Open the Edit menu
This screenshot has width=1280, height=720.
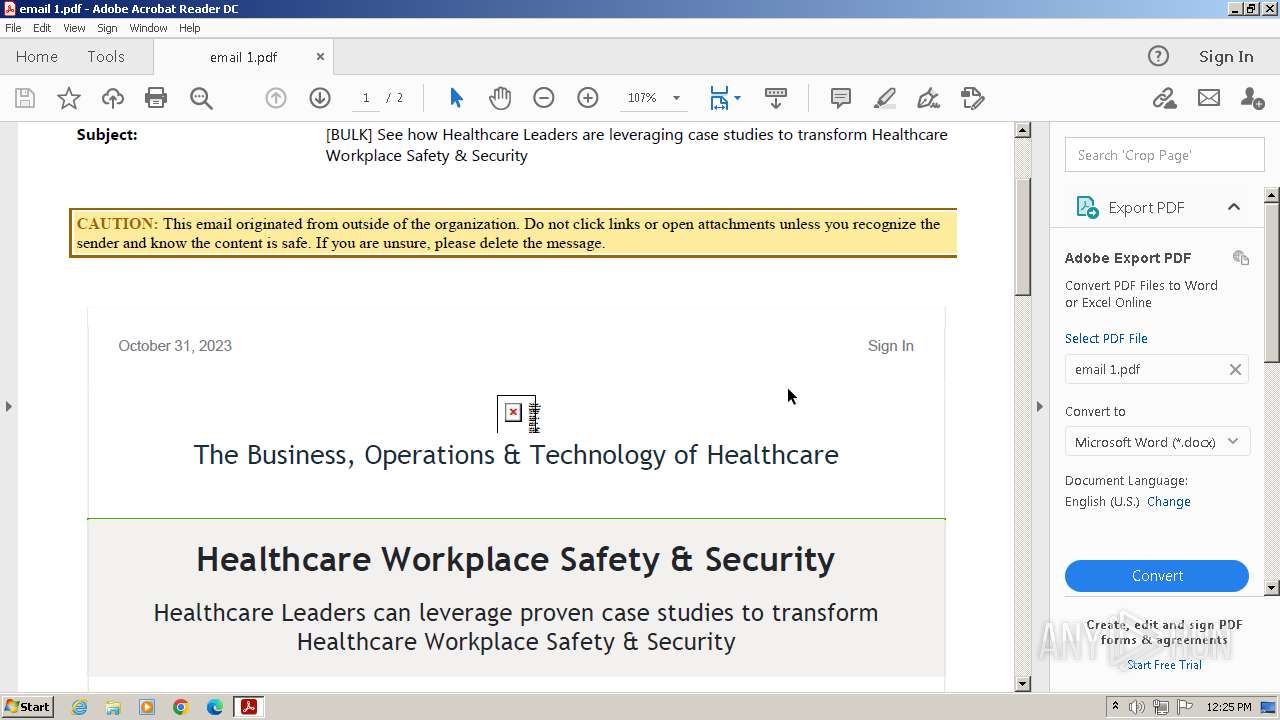pos(42,28)
